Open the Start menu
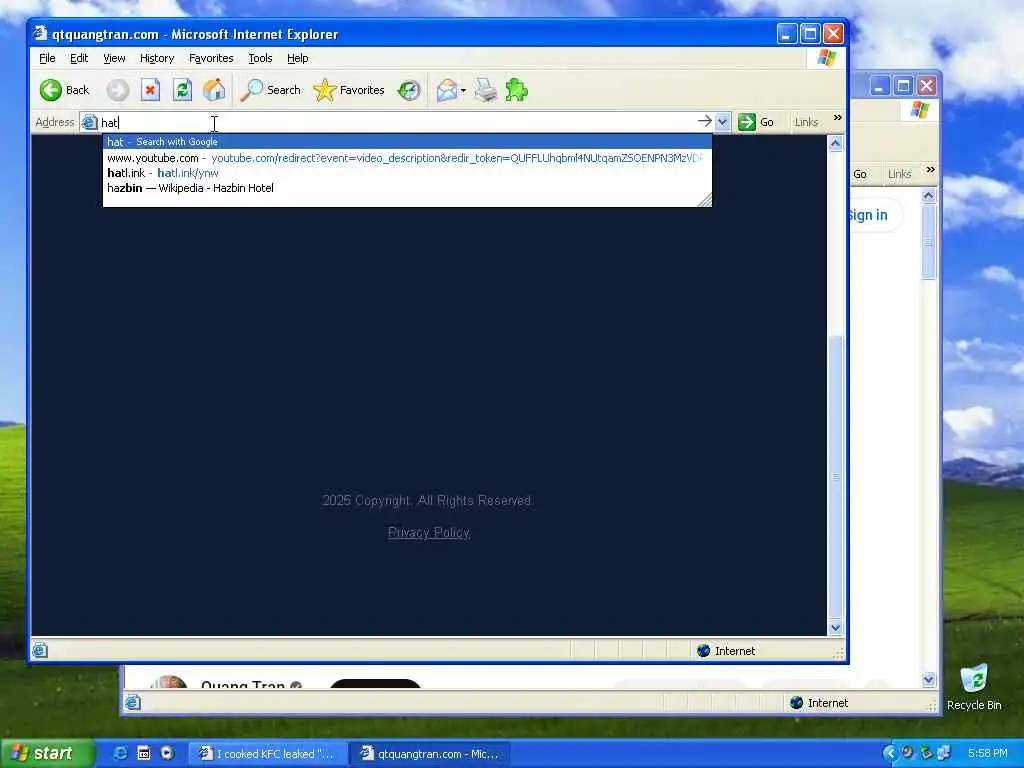 [47, 753]
